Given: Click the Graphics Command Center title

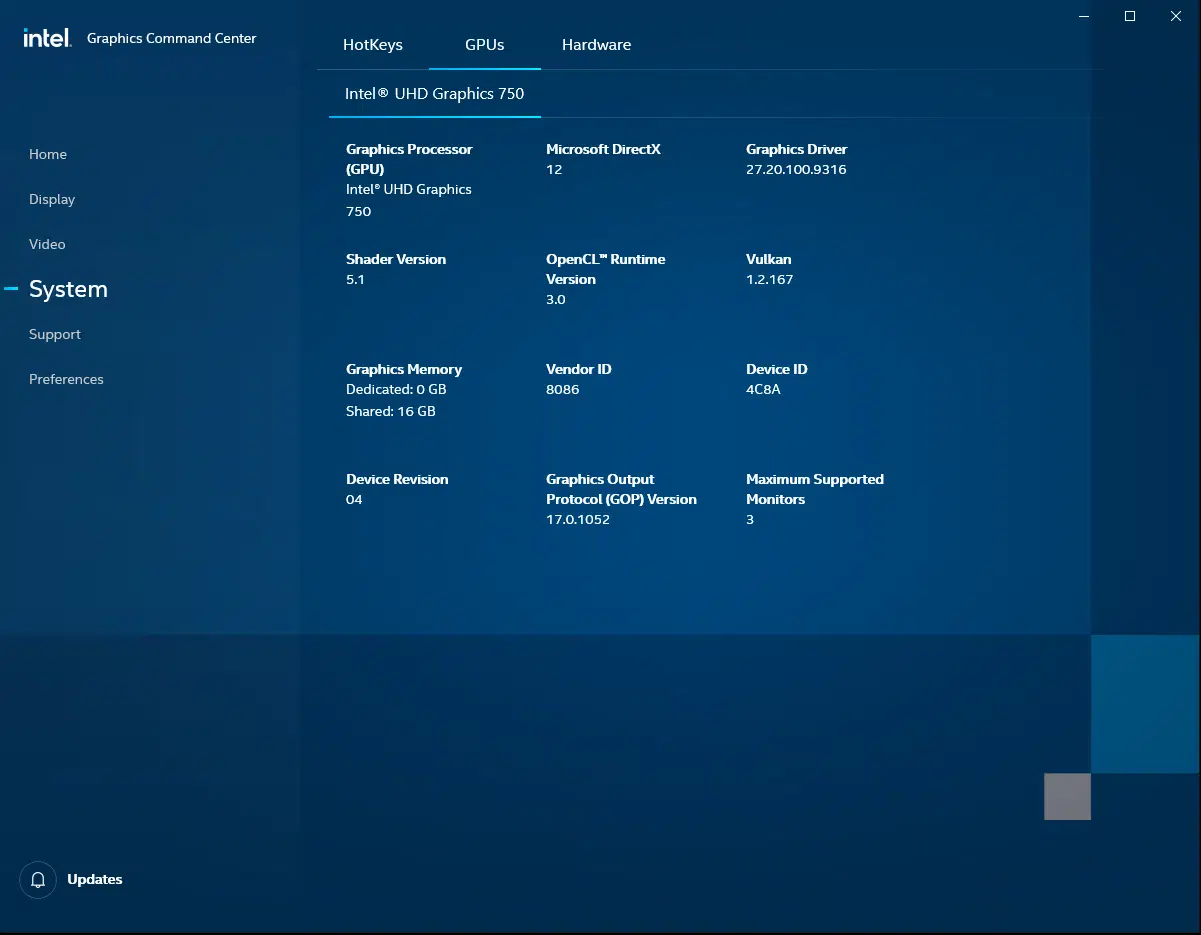Looking at the screenshot, I should pyautogui.click(x=172, y=38).
